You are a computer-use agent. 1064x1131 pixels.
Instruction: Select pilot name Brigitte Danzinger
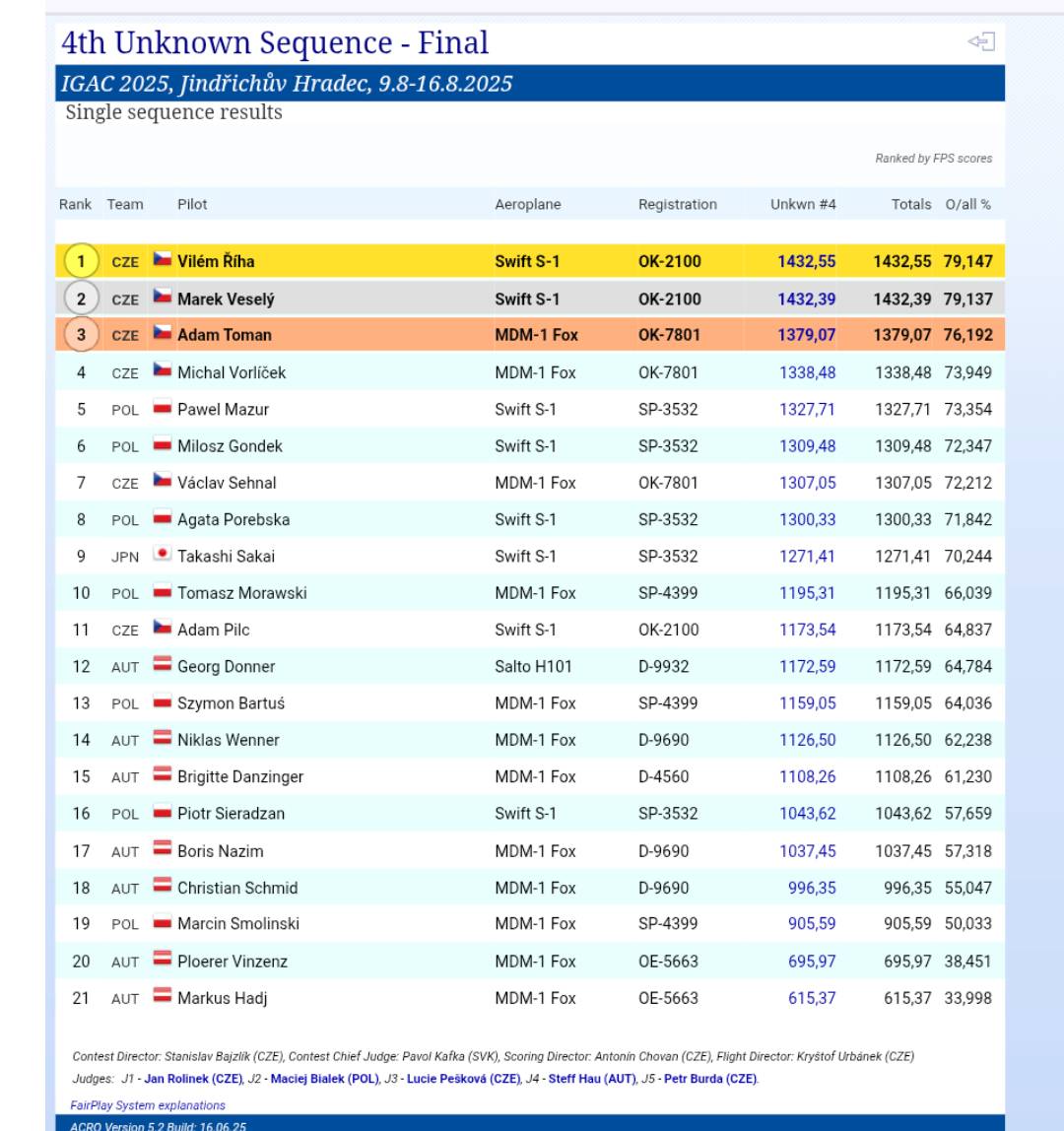point(240,776)
